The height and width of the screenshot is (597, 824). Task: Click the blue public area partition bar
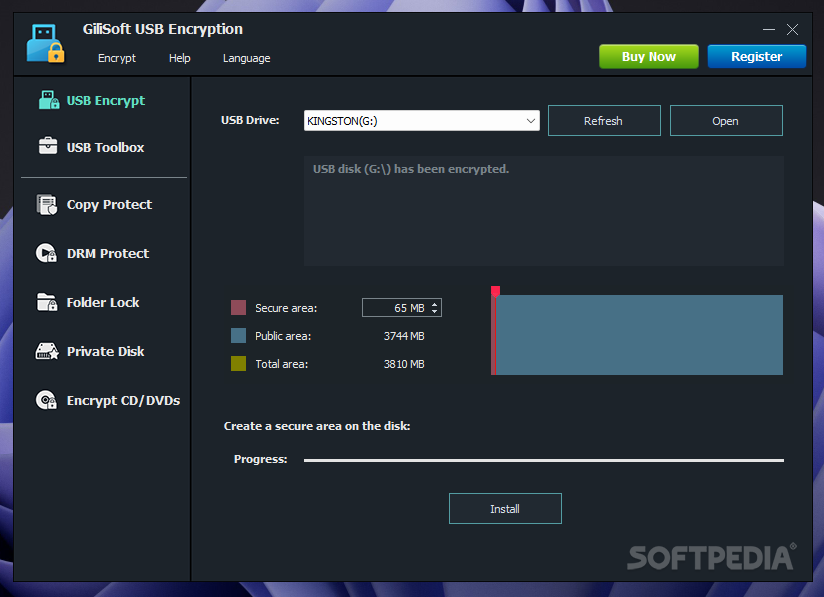coord(639,335)
